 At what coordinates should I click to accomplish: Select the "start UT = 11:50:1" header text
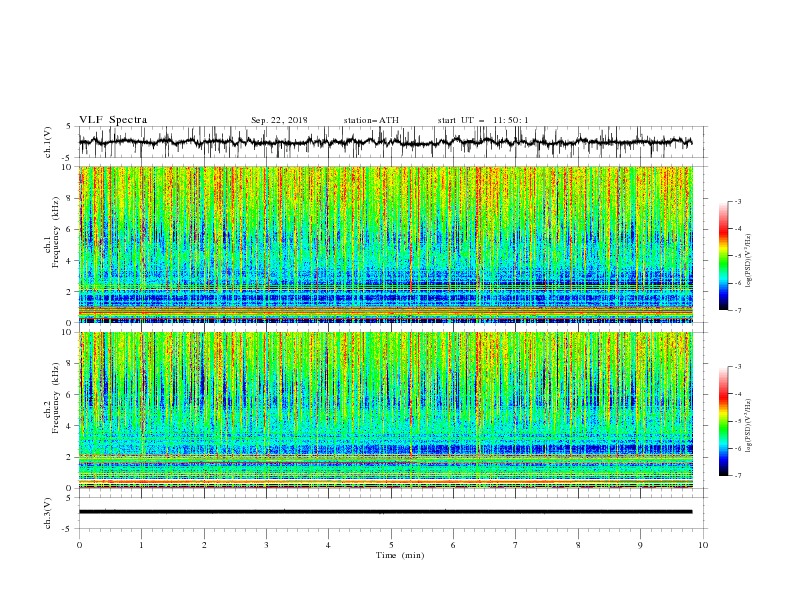(483, 120)
